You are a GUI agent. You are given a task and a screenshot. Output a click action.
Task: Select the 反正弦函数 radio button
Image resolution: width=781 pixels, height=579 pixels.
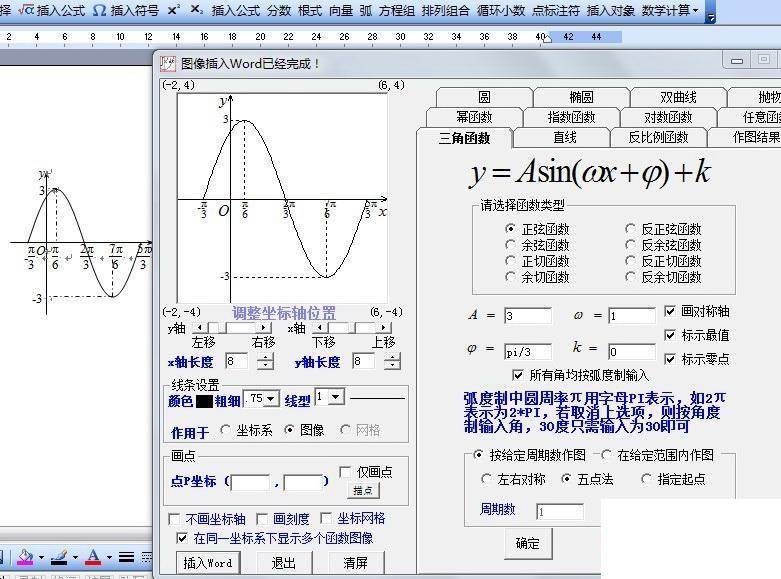point(630,229)
